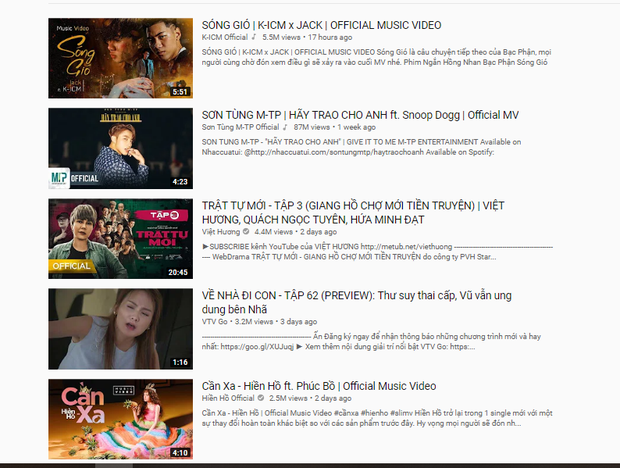This screenshot has width=620, height=468.
Task: Click the goo.gl/XUJuqj description of VTV Go video
Action: 371,342
